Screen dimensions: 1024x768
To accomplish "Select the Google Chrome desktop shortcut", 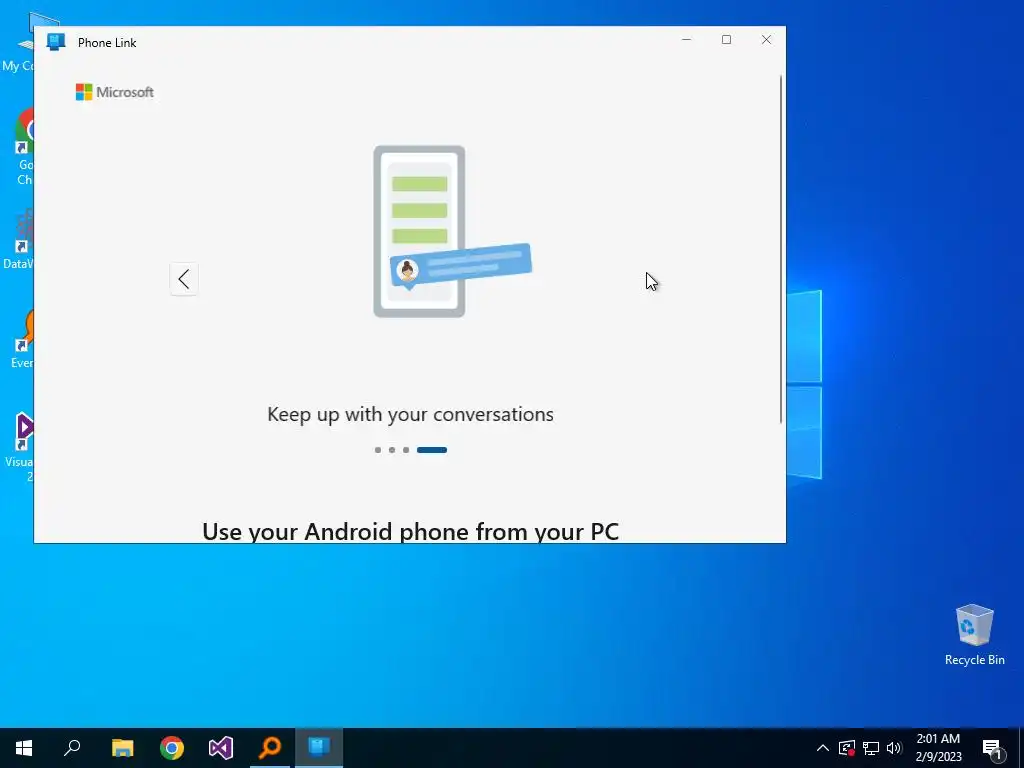I will point(24,147).
